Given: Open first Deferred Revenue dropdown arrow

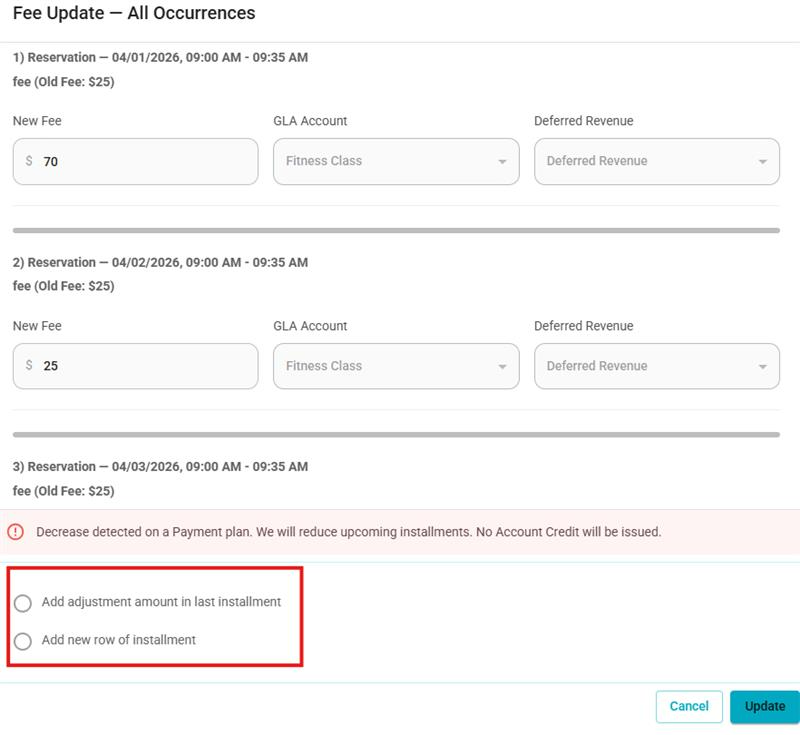Looking at the screenshot, I should [x=763, y=162].
